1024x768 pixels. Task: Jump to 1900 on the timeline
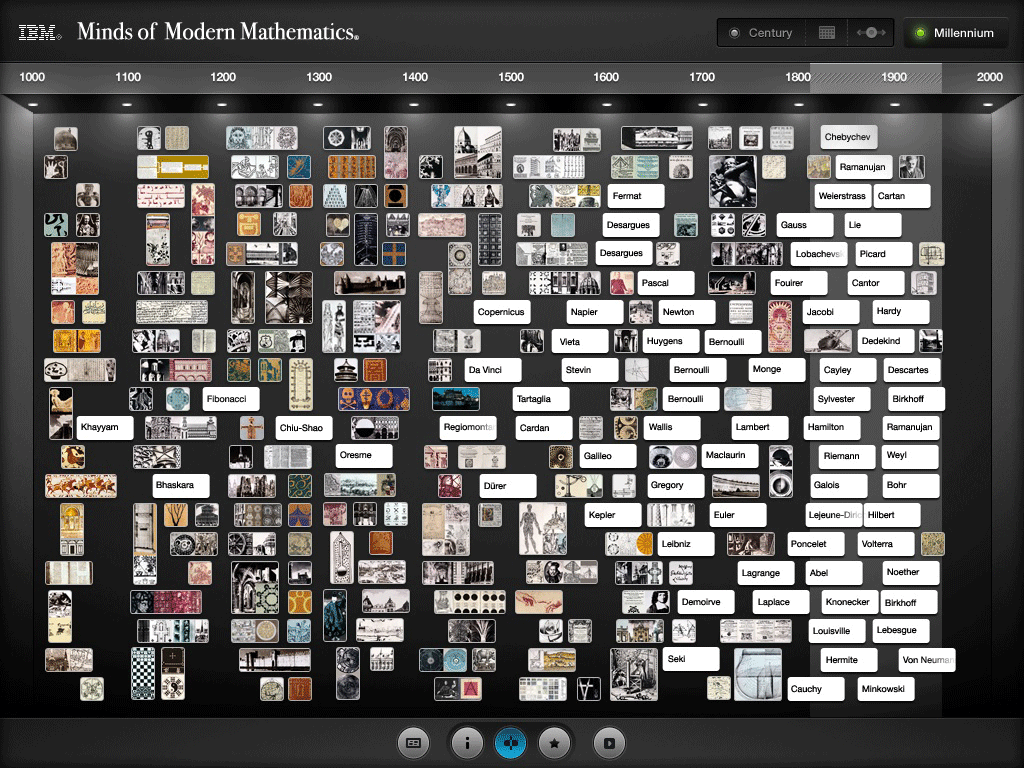click(x=894, y=77)
